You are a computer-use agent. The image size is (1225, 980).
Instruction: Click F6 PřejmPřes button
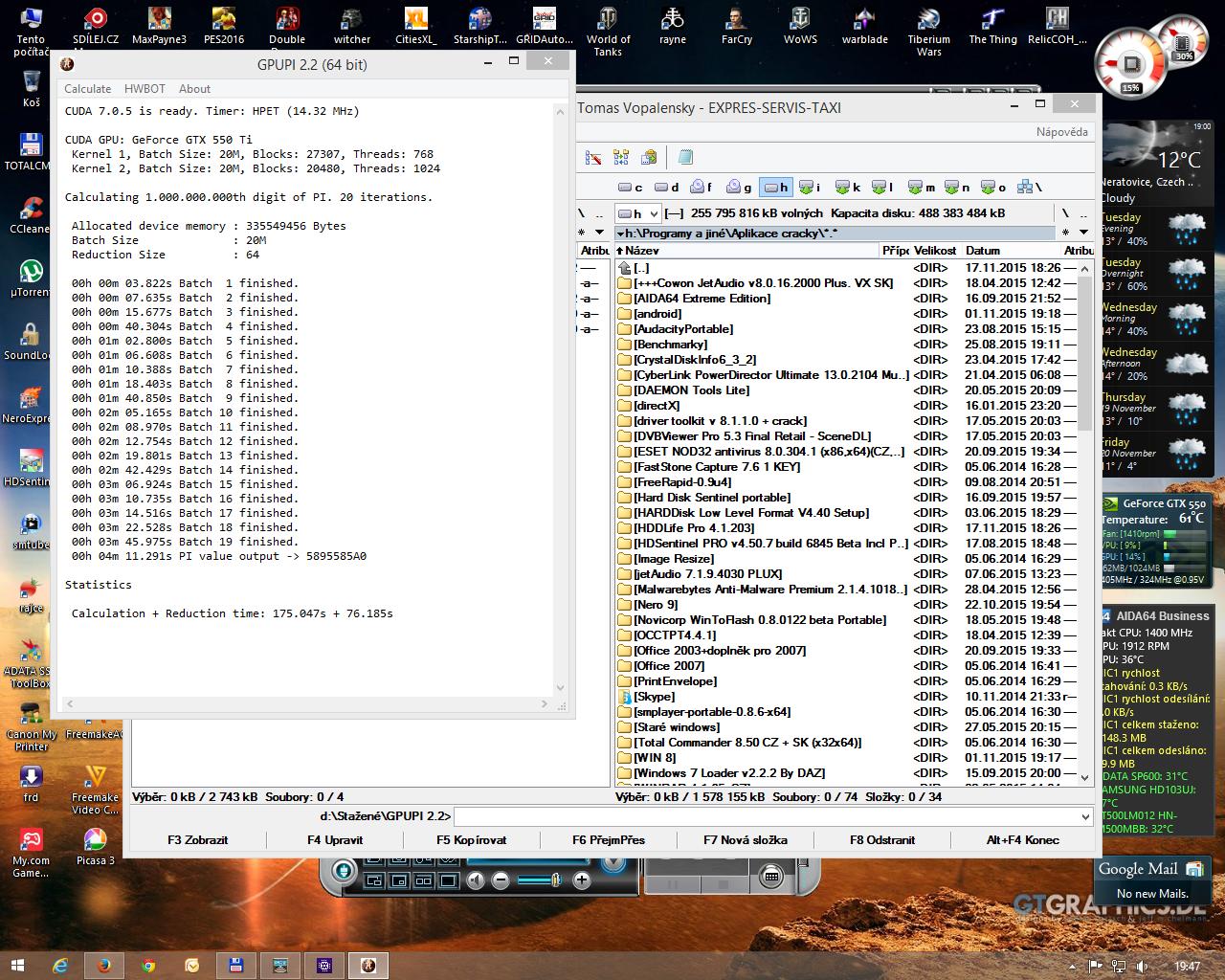(x=609, y=840)
